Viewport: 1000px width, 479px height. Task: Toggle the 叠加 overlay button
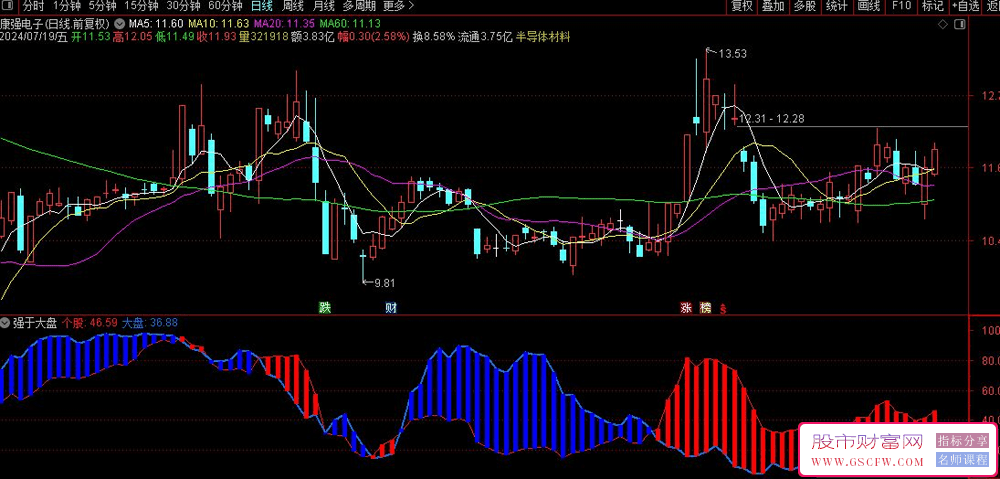(774, 6)
